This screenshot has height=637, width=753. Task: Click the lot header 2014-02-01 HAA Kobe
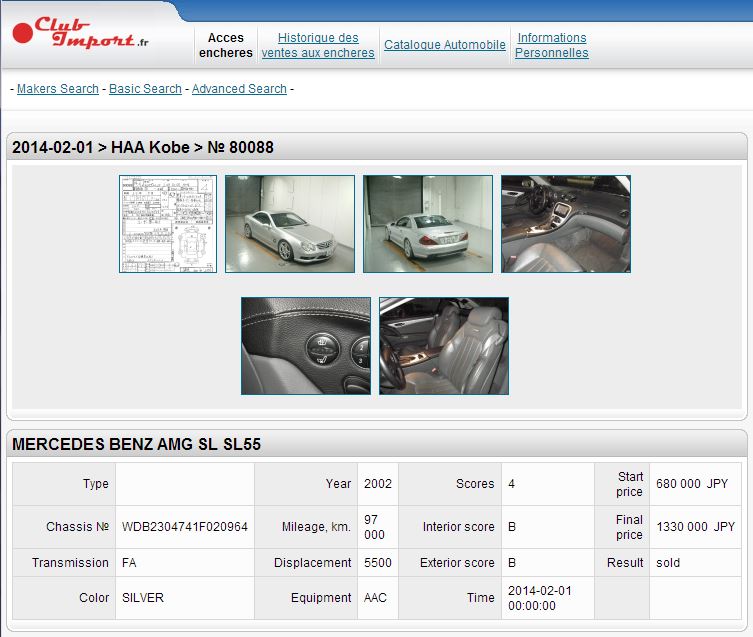[x=143, y=148]
